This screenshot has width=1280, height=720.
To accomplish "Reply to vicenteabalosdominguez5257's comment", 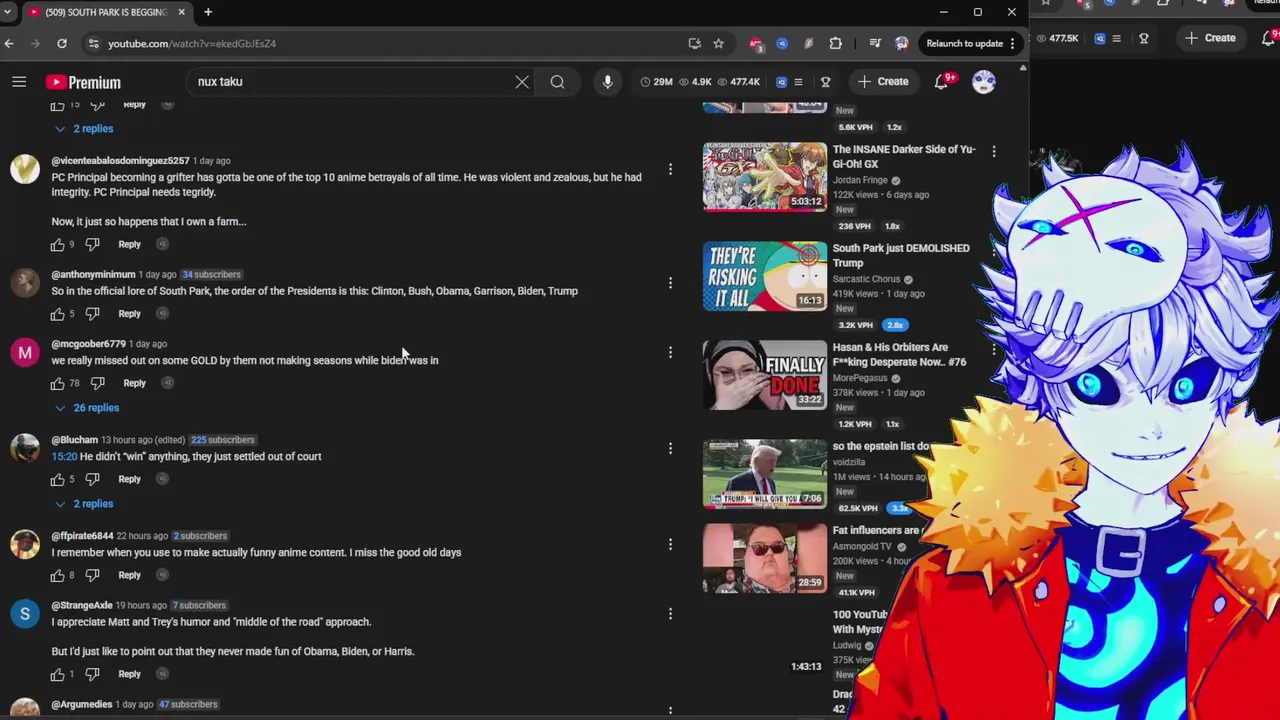I will click(129, 244).
